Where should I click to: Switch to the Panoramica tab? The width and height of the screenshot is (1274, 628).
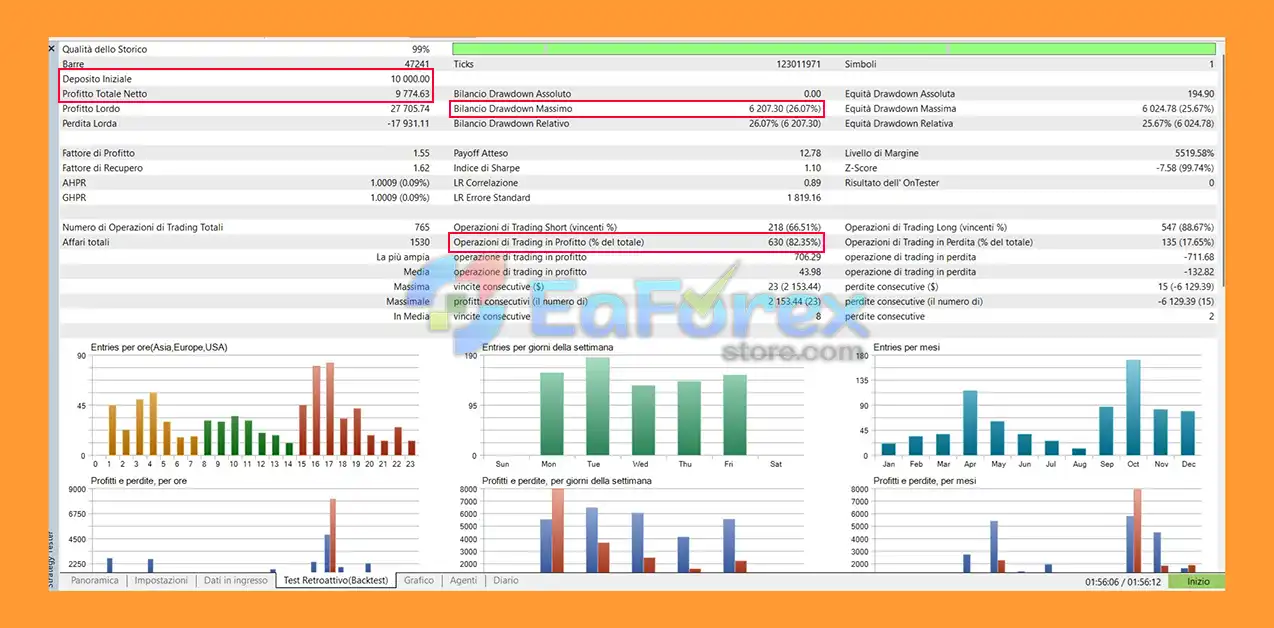(x=94, y=580)
